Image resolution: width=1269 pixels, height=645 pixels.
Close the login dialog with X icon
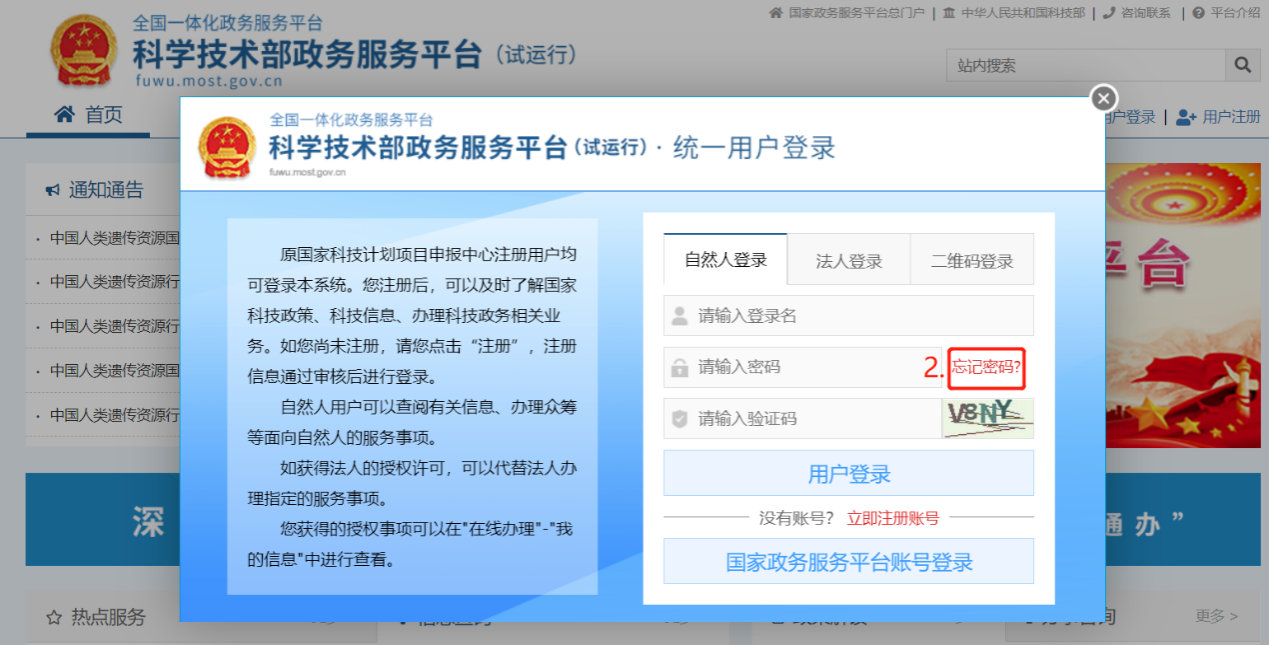1103,98
